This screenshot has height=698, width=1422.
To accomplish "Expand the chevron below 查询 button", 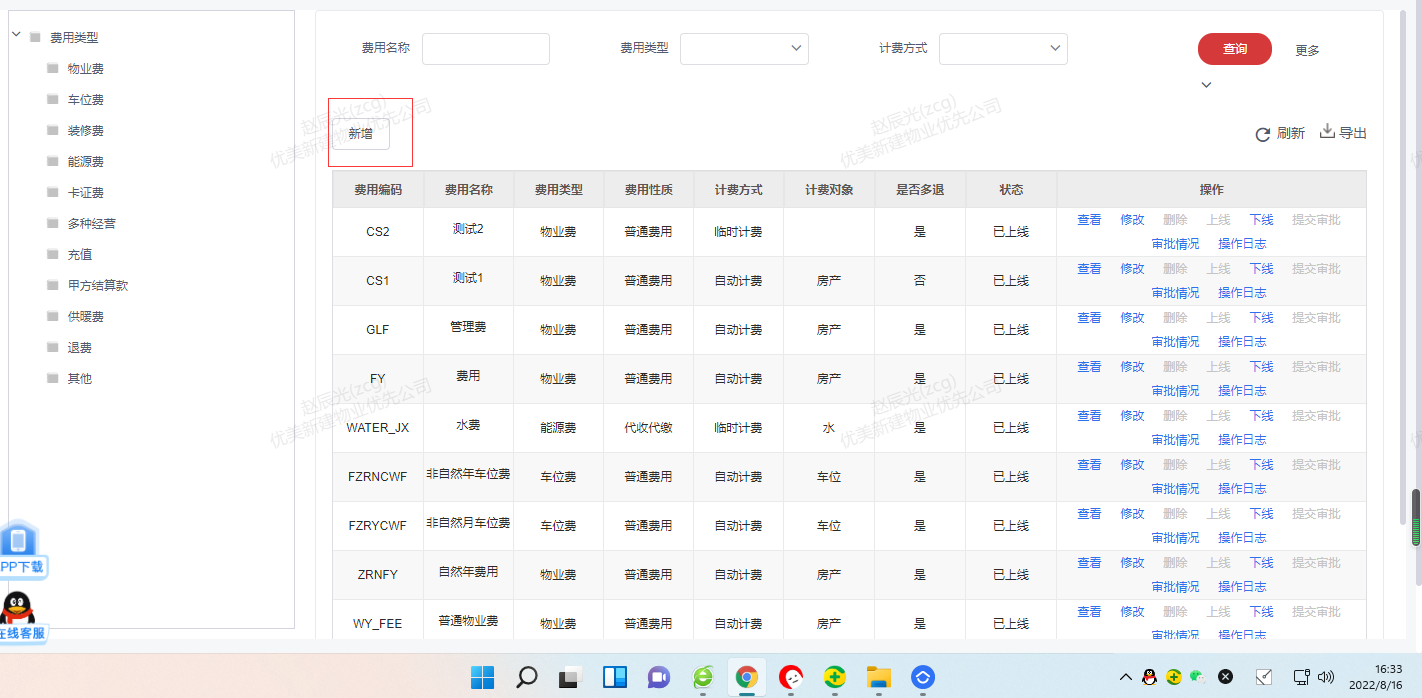I will (x=1206, y=85).
